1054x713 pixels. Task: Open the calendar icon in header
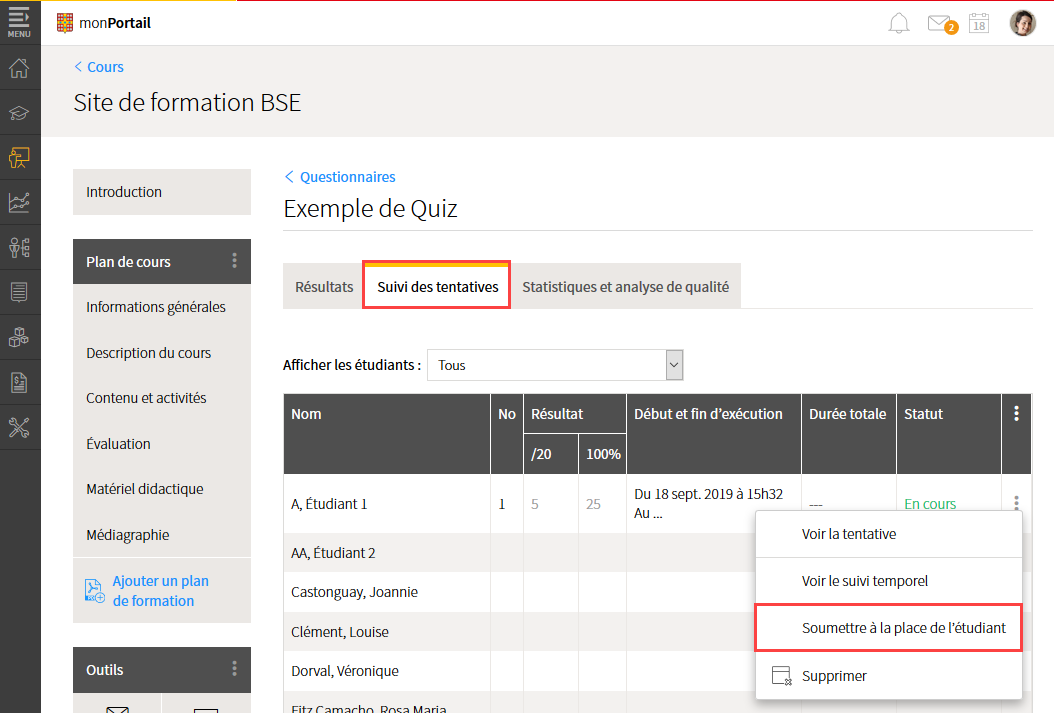(x=979, y=23)
